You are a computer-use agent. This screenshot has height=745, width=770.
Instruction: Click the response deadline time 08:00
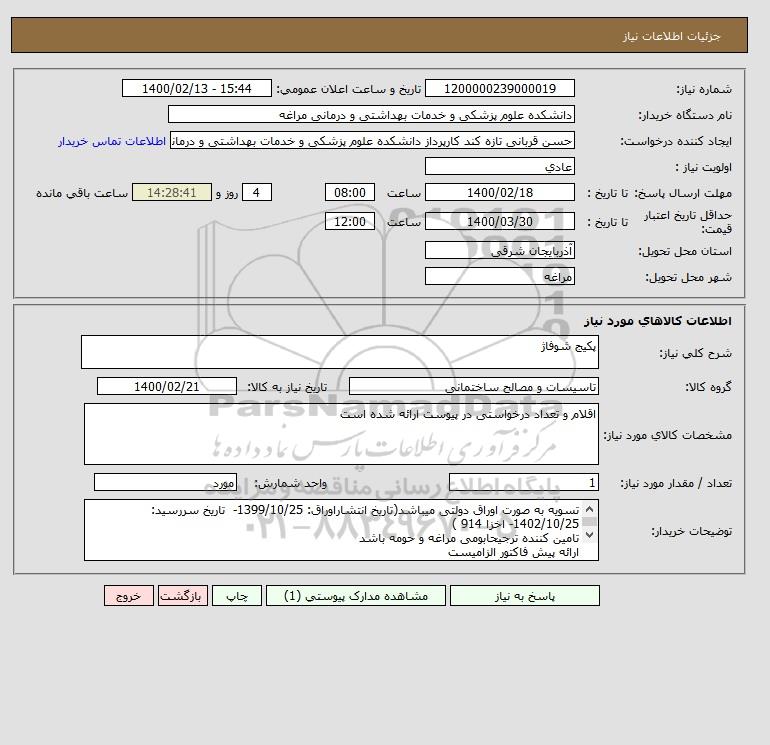pyautogui.click(x=350, y=193)
